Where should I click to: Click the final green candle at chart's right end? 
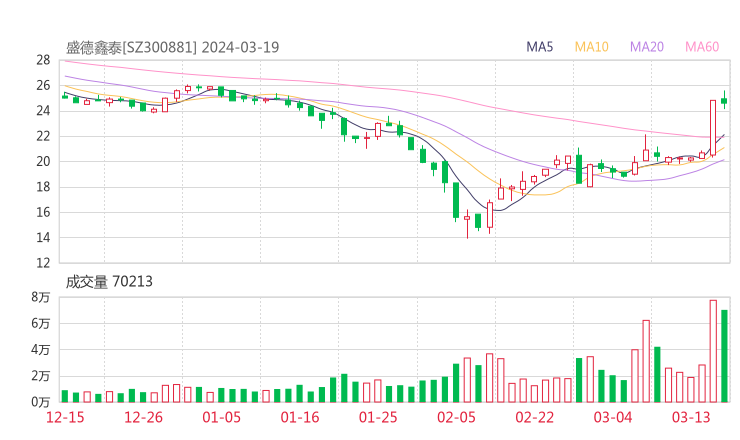pyautogui.click(x=724, y=100)
